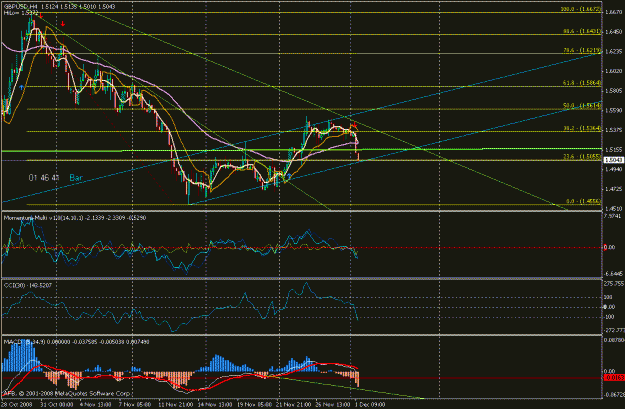Select the 100.0 Fibonacci level label
Screen dimensions: 625x409
tap(581, 9)
